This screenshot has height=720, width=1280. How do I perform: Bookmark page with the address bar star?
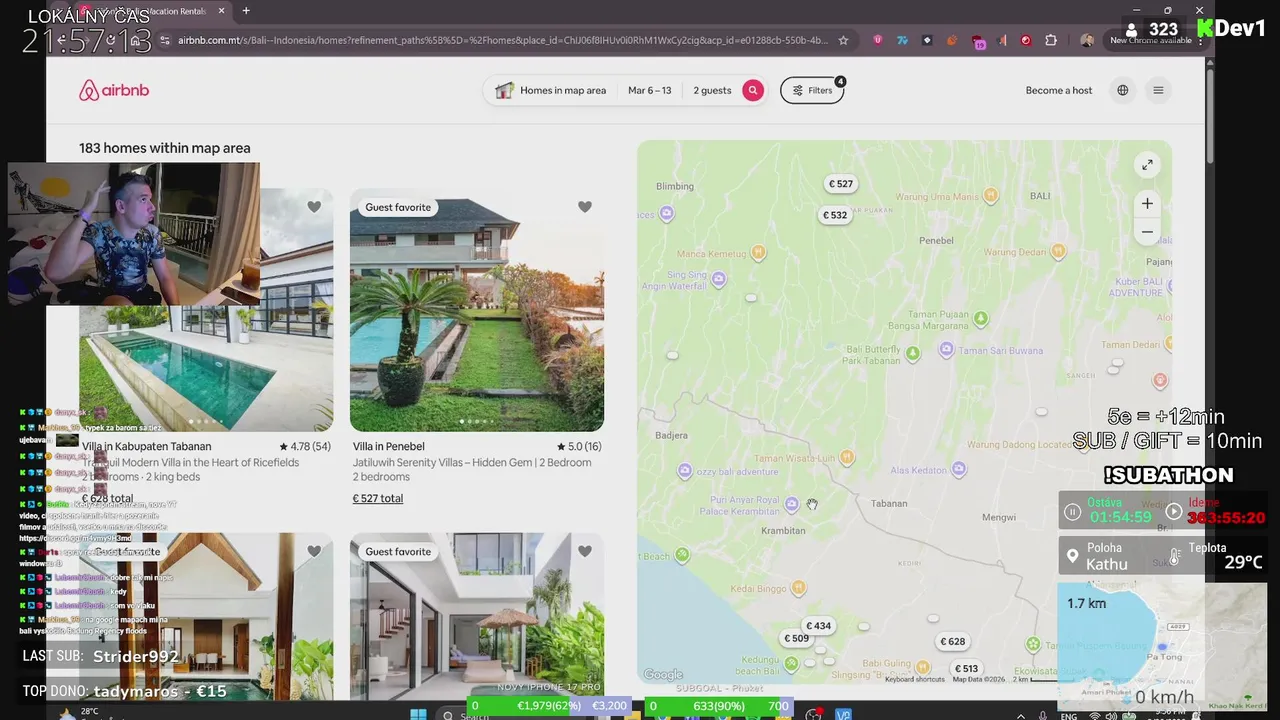click(843, 40)
